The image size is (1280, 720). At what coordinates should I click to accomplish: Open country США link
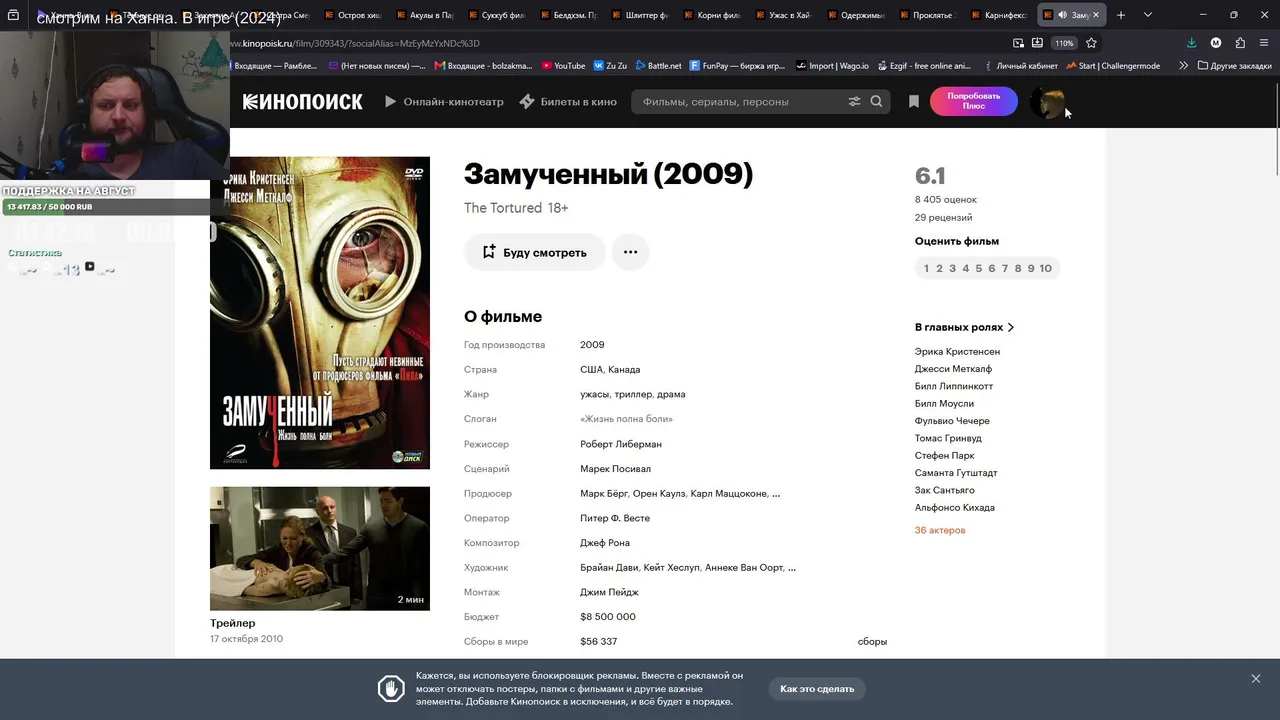592,370
